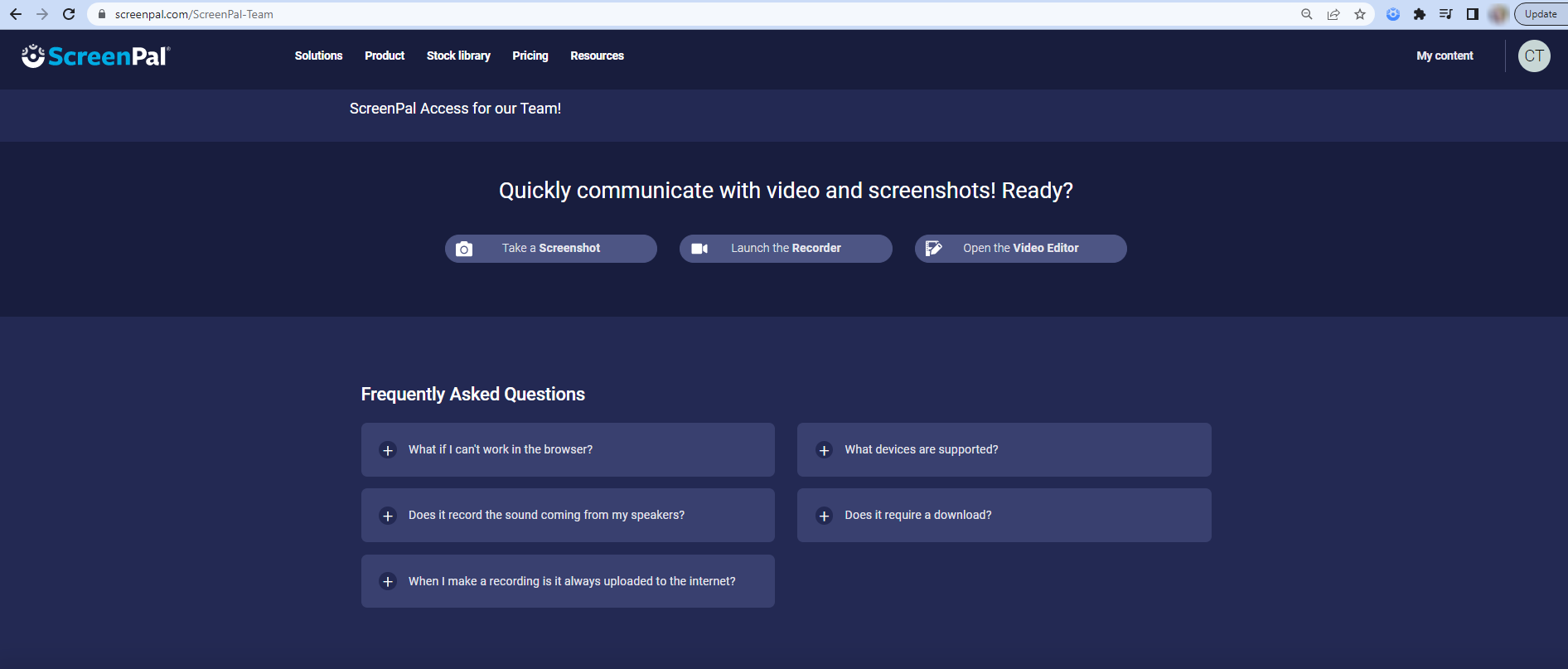This screenshot has width=1568, height=669.
Task: Toggle the browser side panel icon
Action: tap(1473, 14)
